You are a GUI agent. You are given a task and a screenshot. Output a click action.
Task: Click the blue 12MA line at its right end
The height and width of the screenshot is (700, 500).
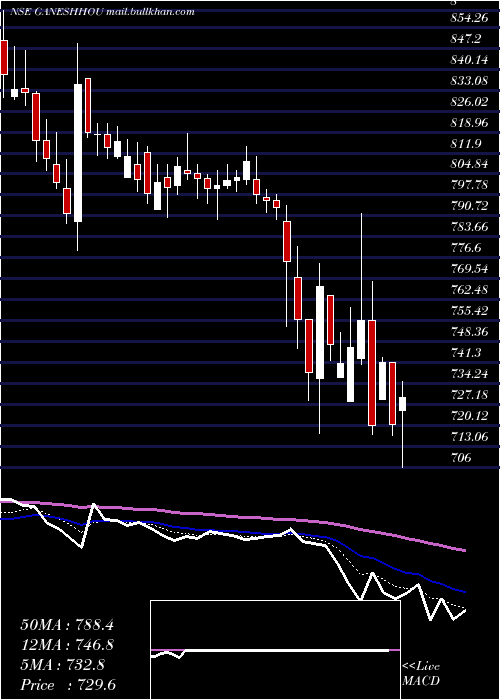click(463, 591)
